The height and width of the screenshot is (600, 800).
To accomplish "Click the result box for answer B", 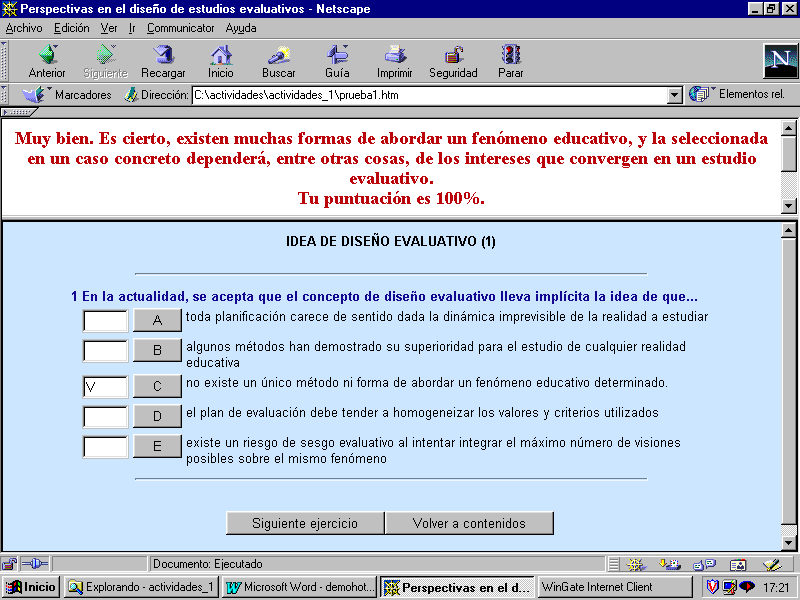I will (105, 351).
